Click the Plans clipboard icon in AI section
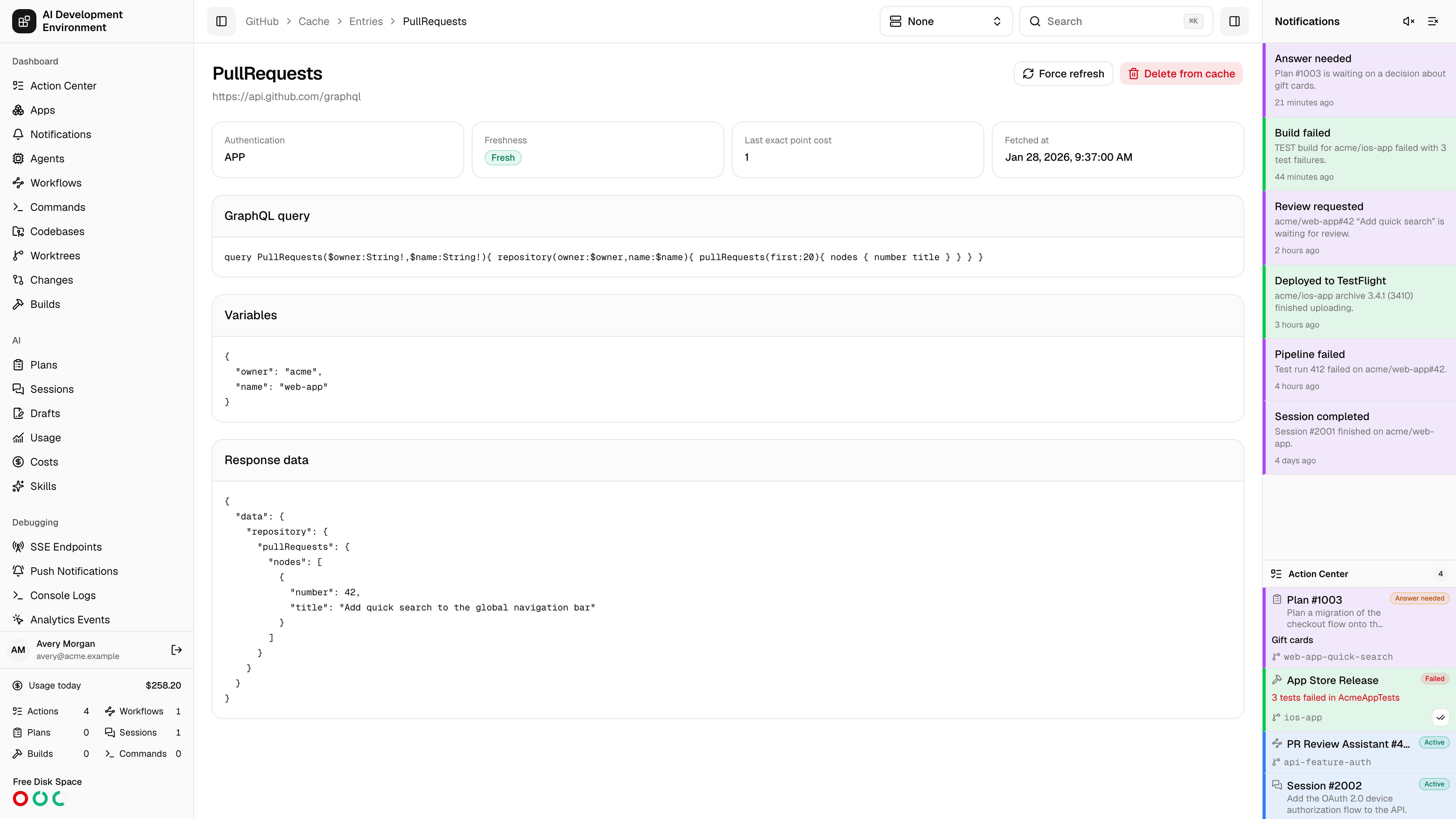The image size is (1456, 819). click(18, 365)
